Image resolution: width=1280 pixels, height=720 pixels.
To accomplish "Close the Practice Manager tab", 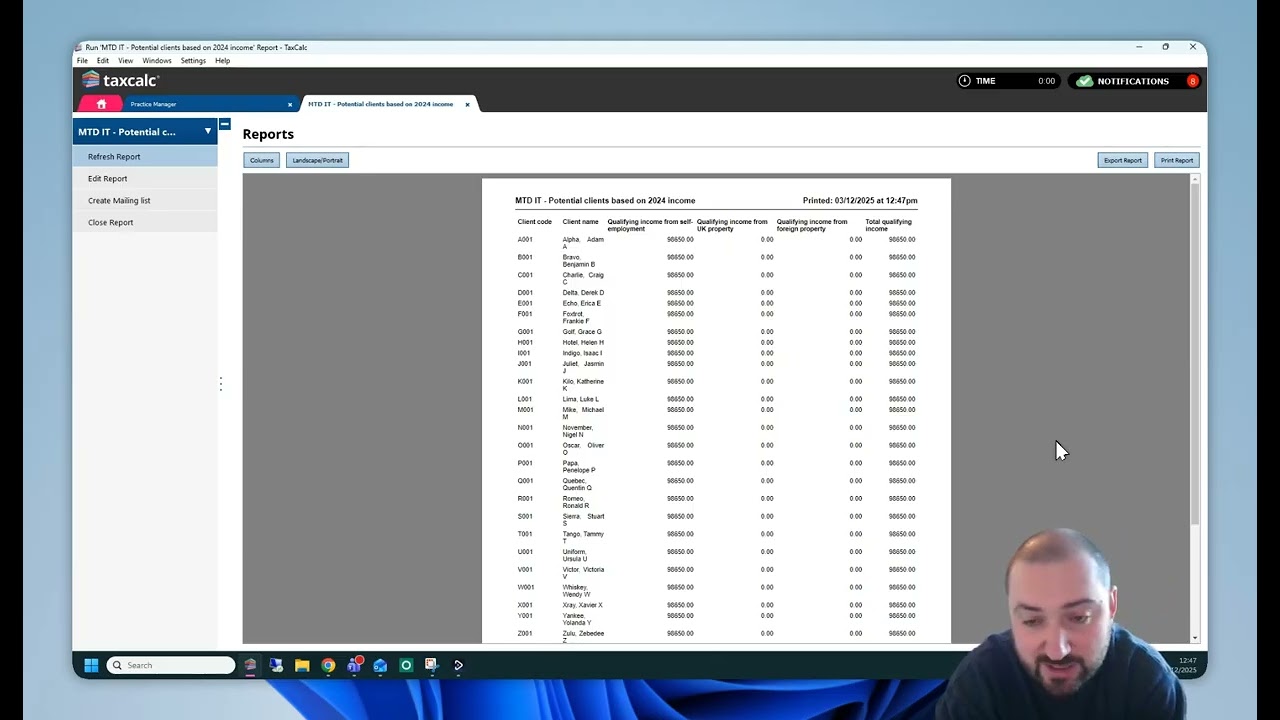I will pyautogui.click(x=290, y=104).
